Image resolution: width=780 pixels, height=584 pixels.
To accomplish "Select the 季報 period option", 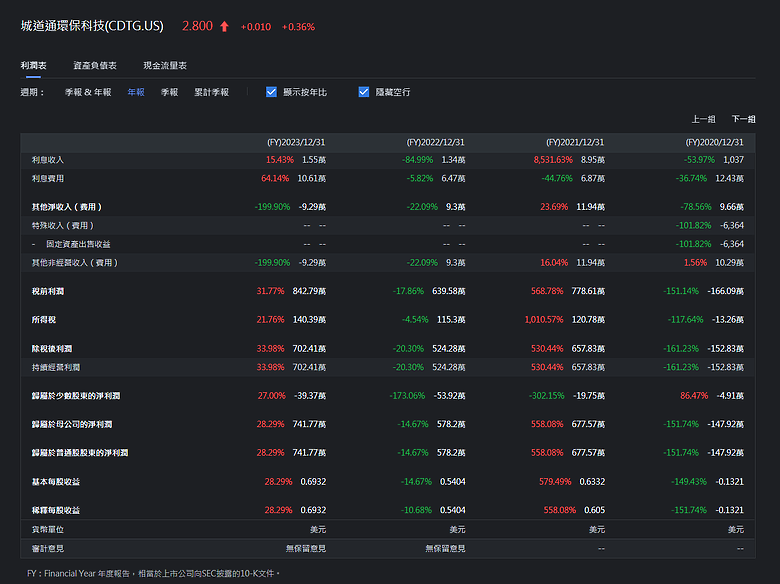I will pyautogui.click(x=169, y=92).
